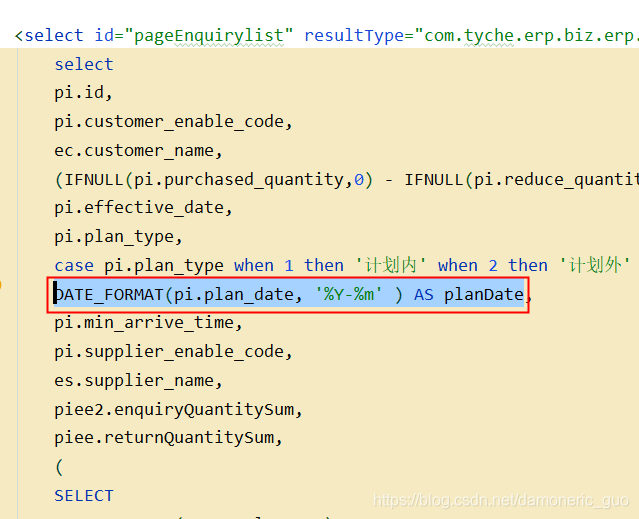
Task: Click 'pi.supplier_enable_code,' line
Action: (174, 352)
